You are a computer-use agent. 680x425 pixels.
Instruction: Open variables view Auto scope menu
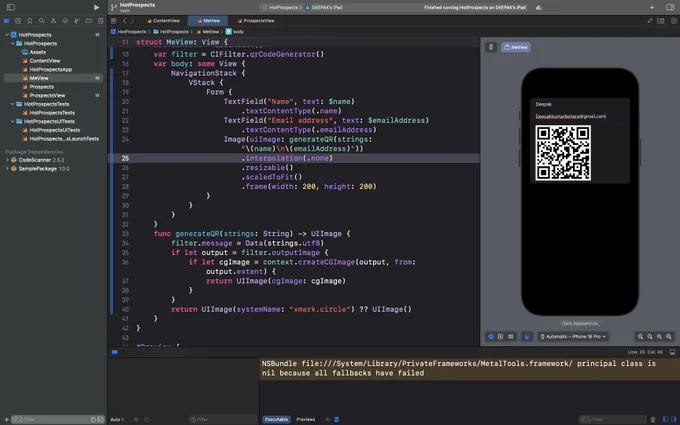(x=117, y=419)
